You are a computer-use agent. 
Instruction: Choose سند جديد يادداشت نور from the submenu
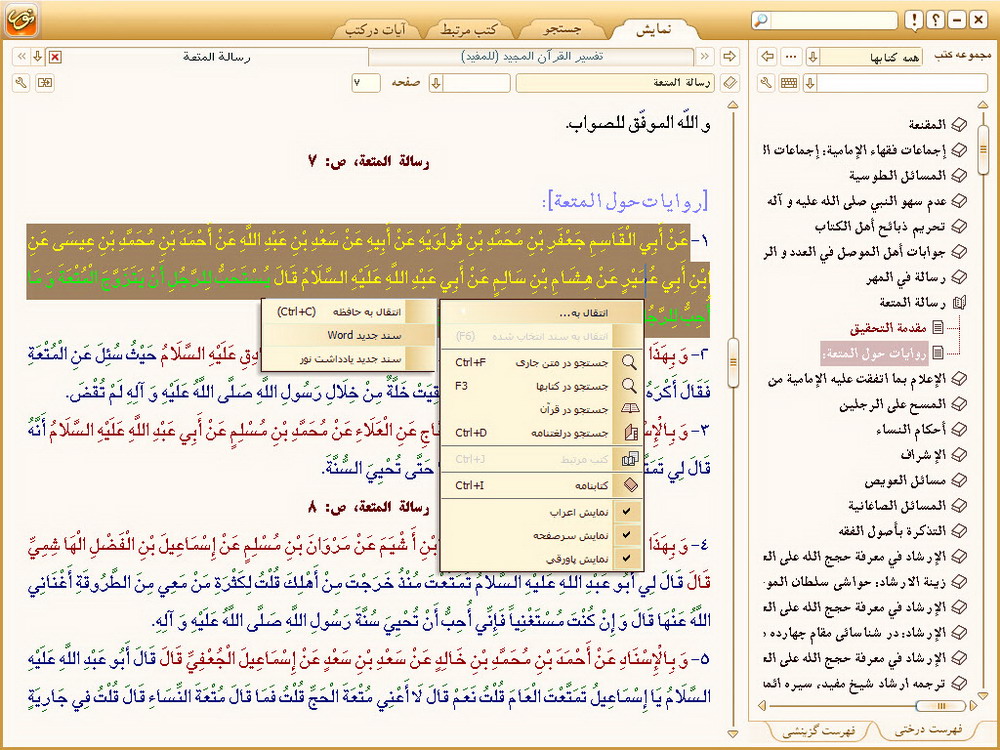point(348,358)
